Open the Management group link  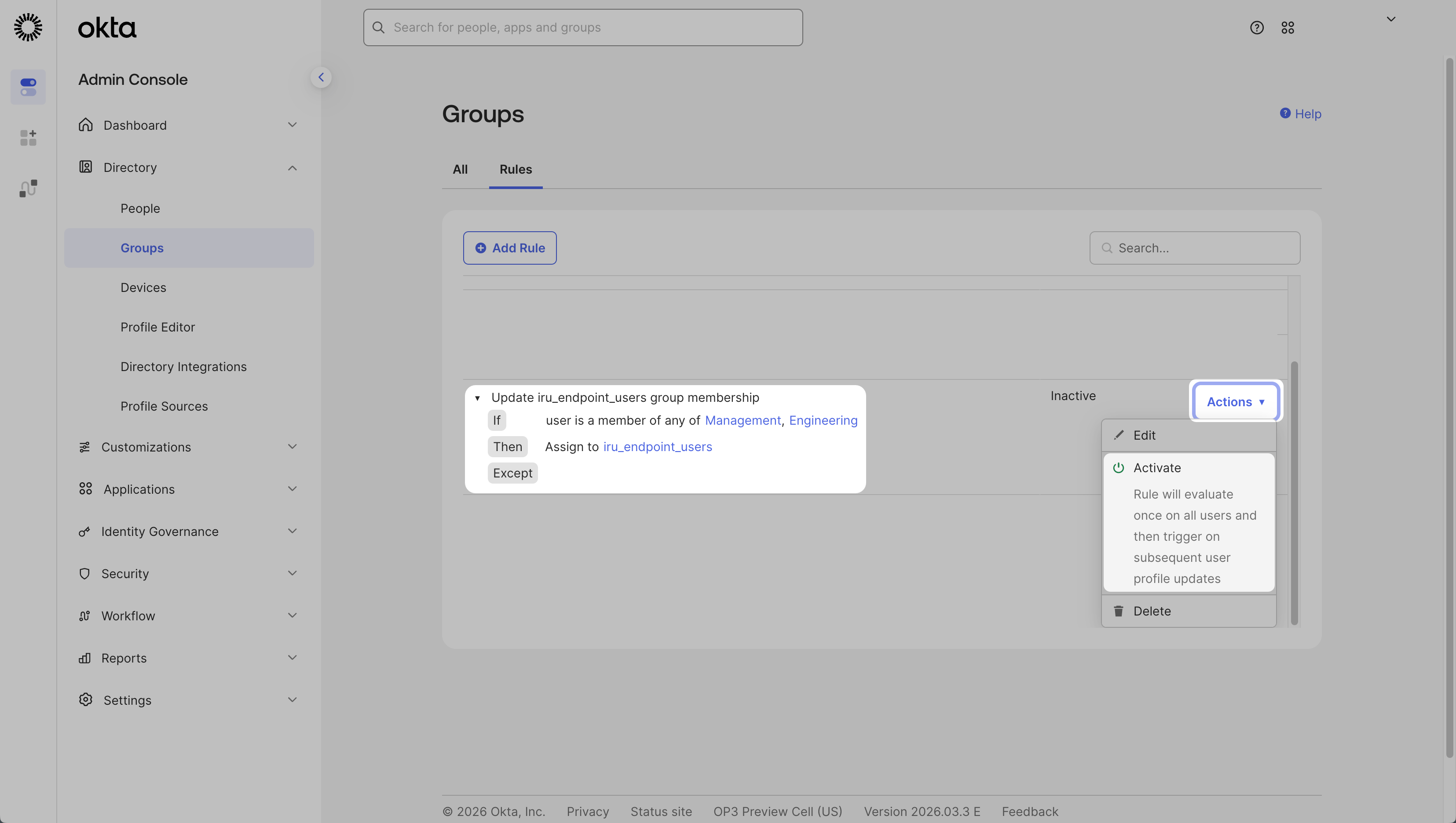pos(743,420)
